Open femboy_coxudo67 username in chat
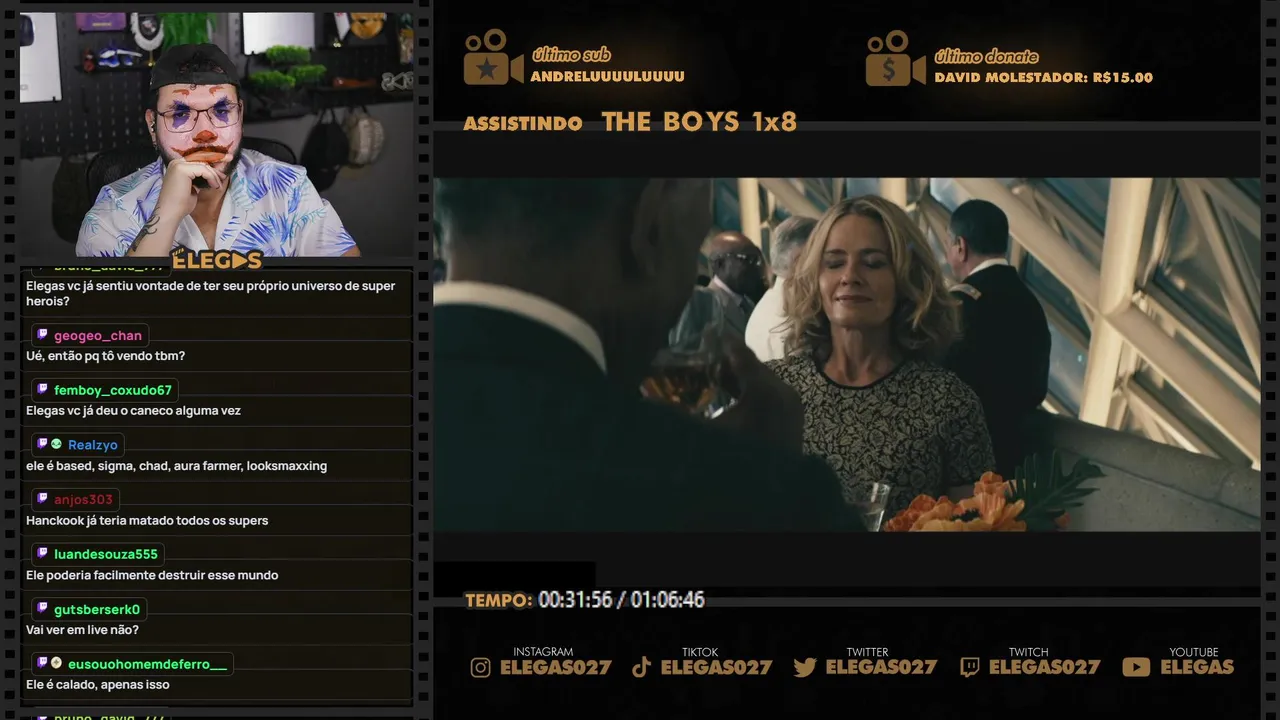Image resolution: width=1280 pixels, height=720 pixels. pyautogui.click(x=113, y=390)
